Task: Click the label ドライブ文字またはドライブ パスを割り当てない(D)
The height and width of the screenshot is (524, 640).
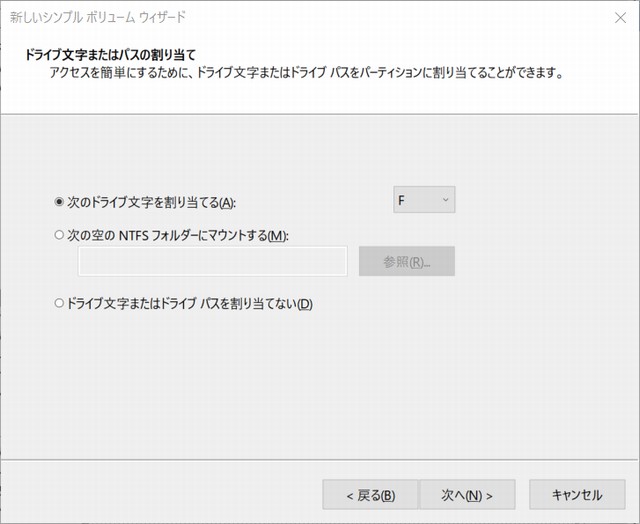Action: (x=189, y=304)
